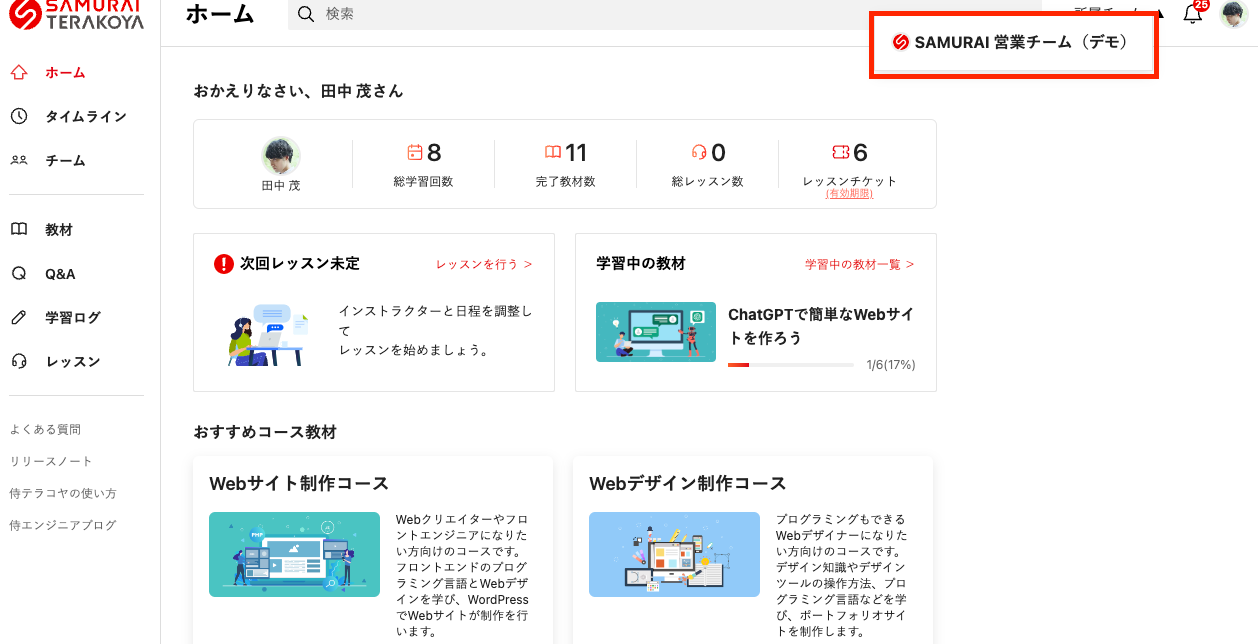Click the ホーム house icon in sidebar
The image size is (1258, 644).
(19, 73)
